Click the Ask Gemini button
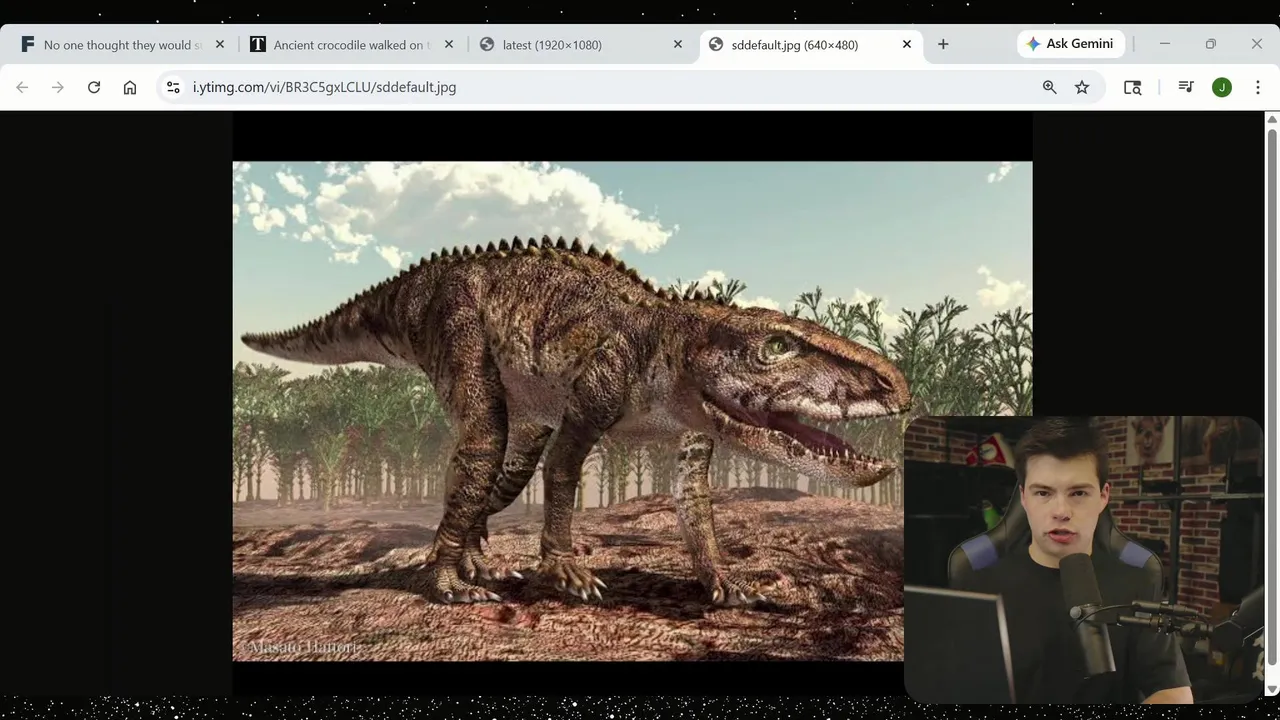The height and width of the screenshot is (720, 1280). [x=1071, y=44]
